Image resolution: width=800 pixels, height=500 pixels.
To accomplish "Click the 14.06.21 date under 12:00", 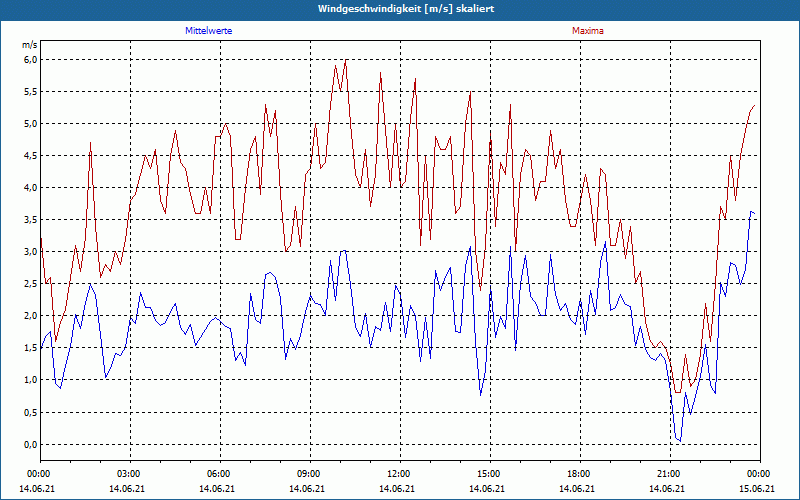I will point(397,488).
